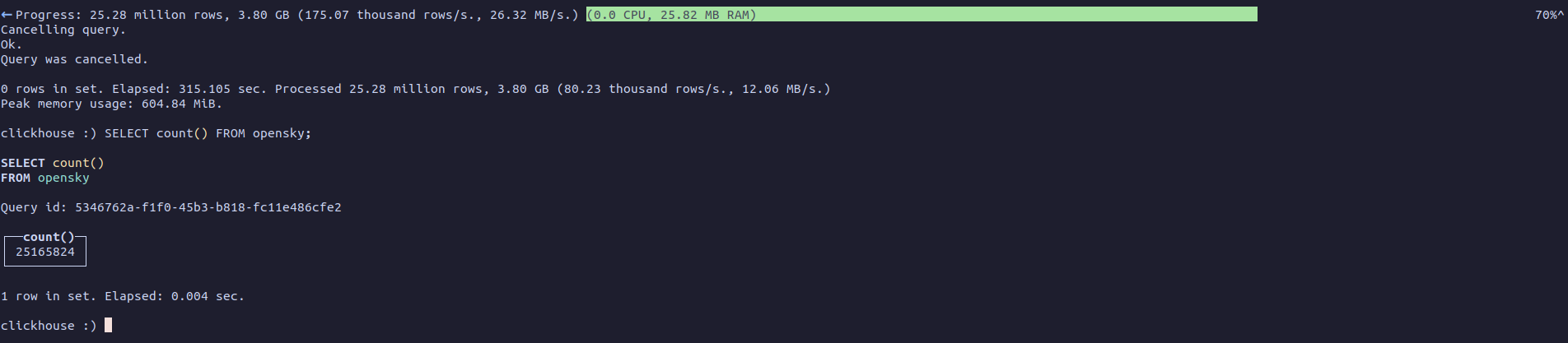
Task: Click the left arrow before Progress
Action: coord(7,15)
